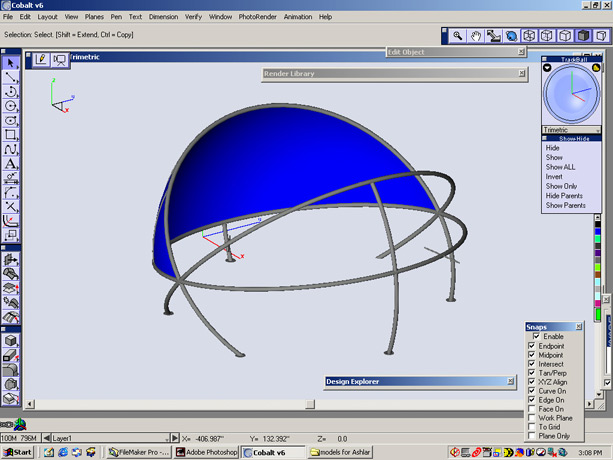Click the Zoom magnifier icon

[457, 36]
